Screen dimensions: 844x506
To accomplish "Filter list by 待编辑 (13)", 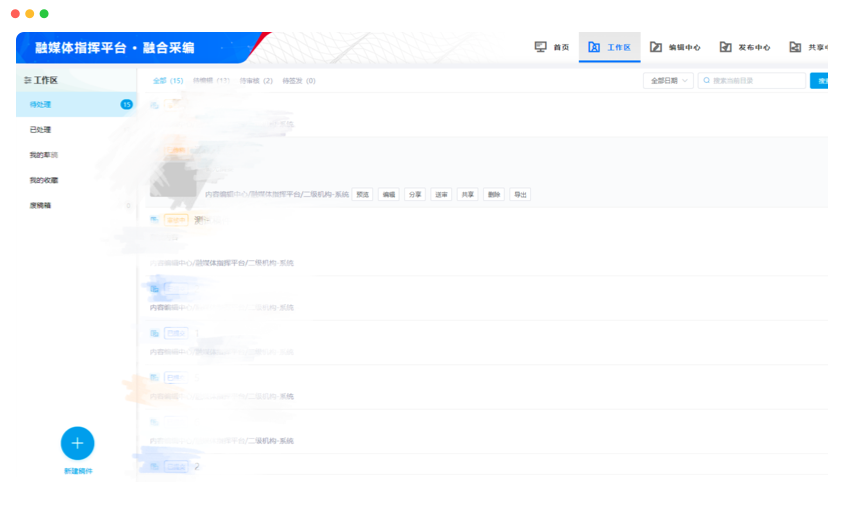I will 211,81.
